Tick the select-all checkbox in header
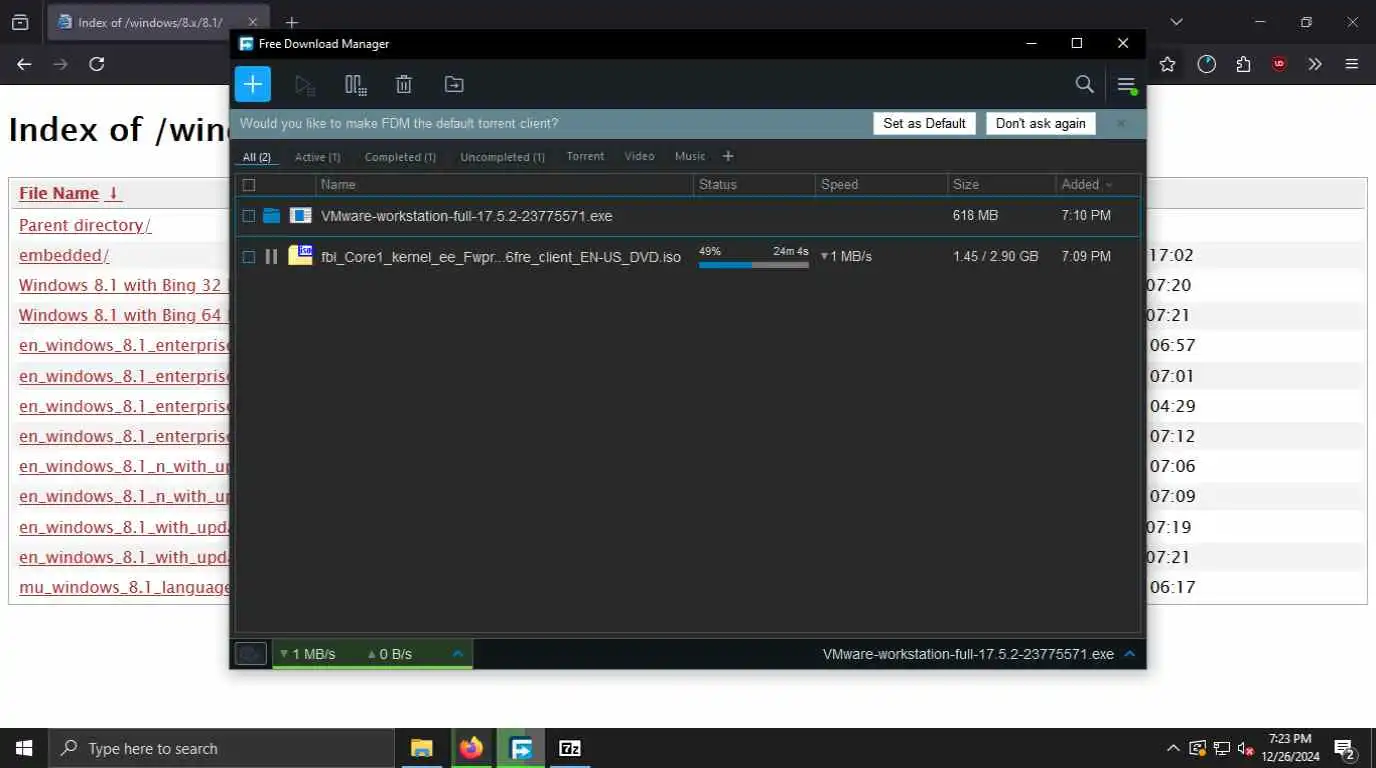 coord(249,184)
